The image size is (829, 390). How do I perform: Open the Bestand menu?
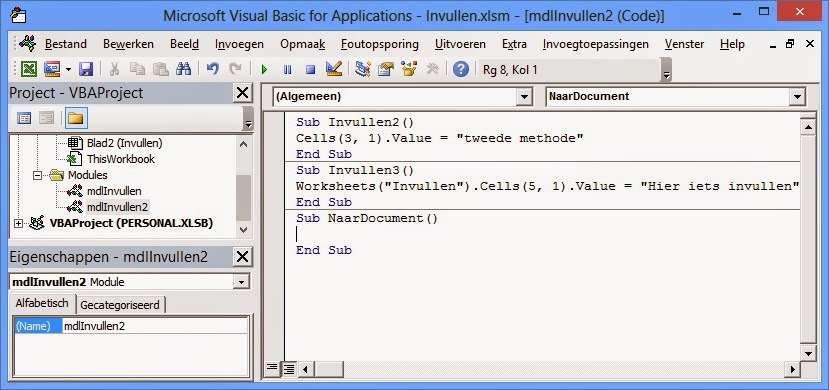tap(66, 44)
